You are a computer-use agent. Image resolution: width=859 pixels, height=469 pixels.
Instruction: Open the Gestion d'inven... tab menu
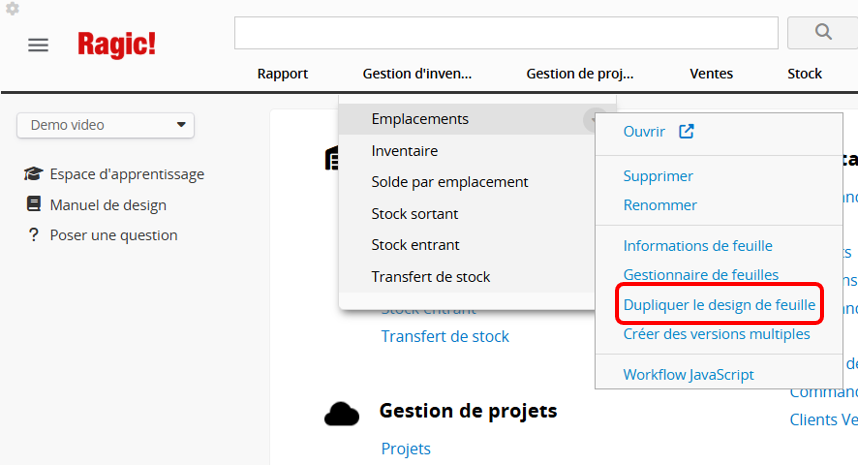(x=417, y=73)
